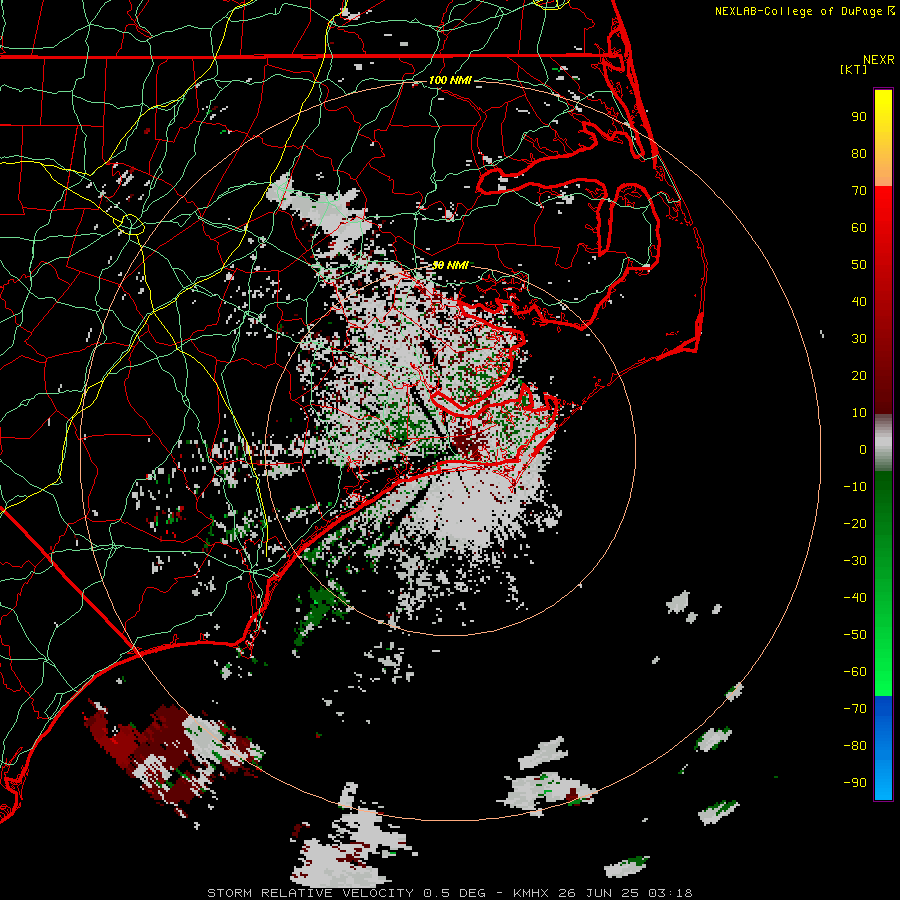
Task: Click the -20 value on velocity scale
Action: click(855, 523)
